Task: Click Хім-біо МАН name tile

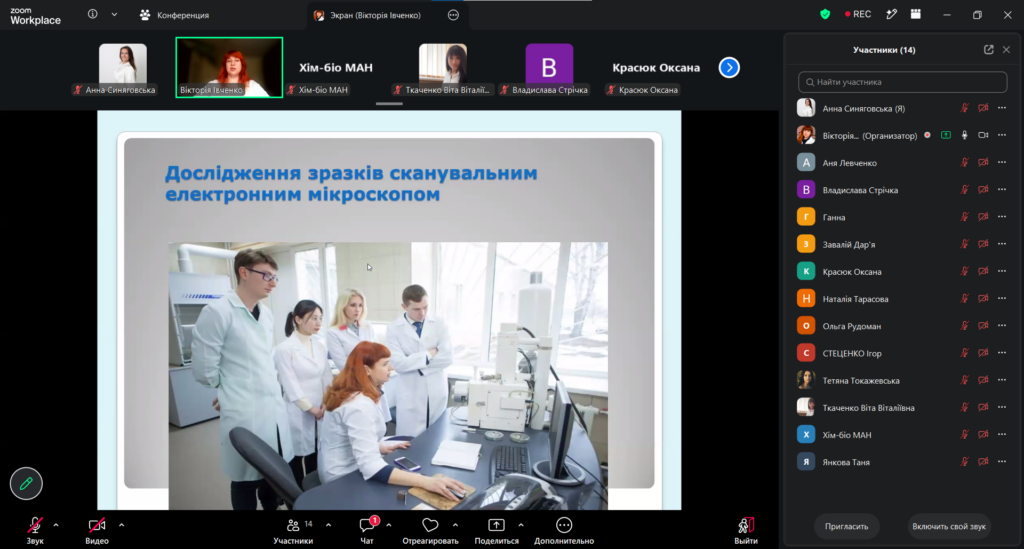Action: [336, 68]
